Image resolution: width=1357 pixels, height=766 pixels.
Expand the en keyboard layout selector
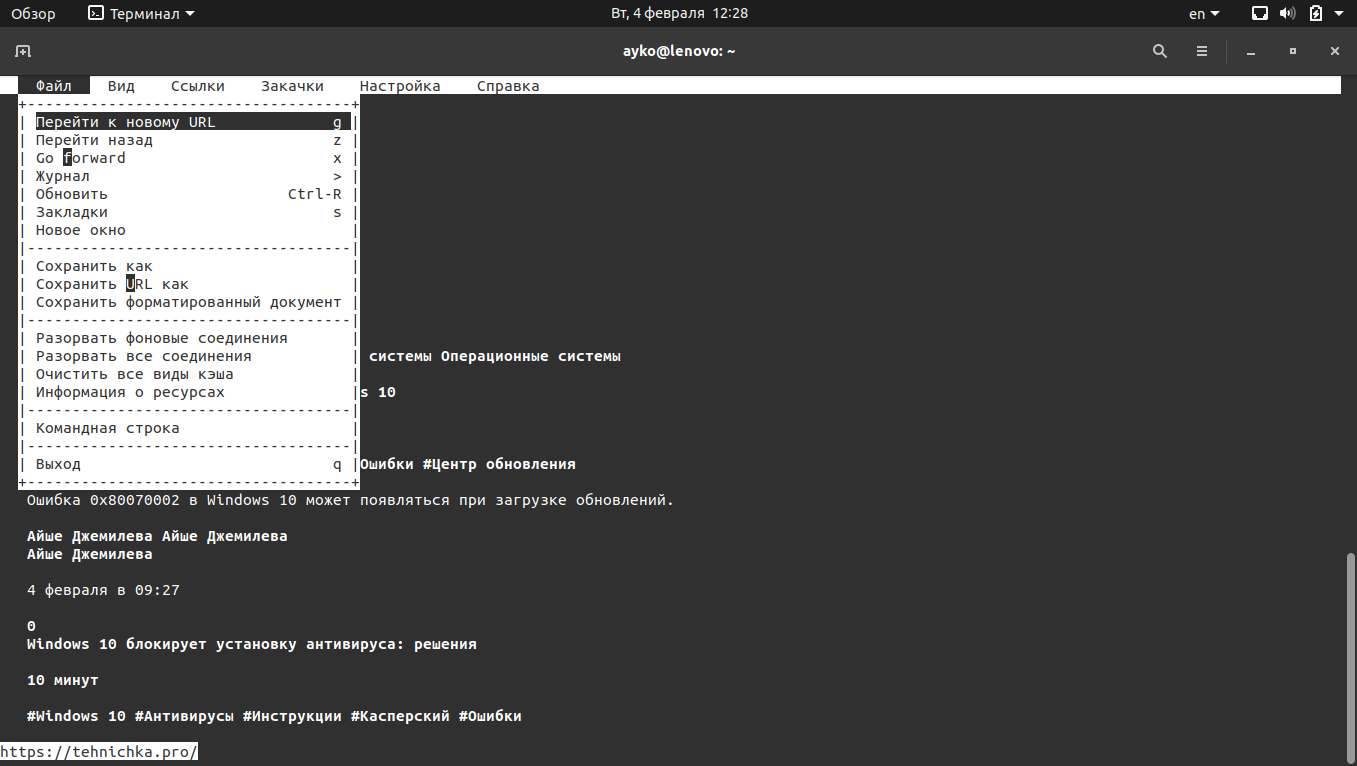(x=1204, y=14)
